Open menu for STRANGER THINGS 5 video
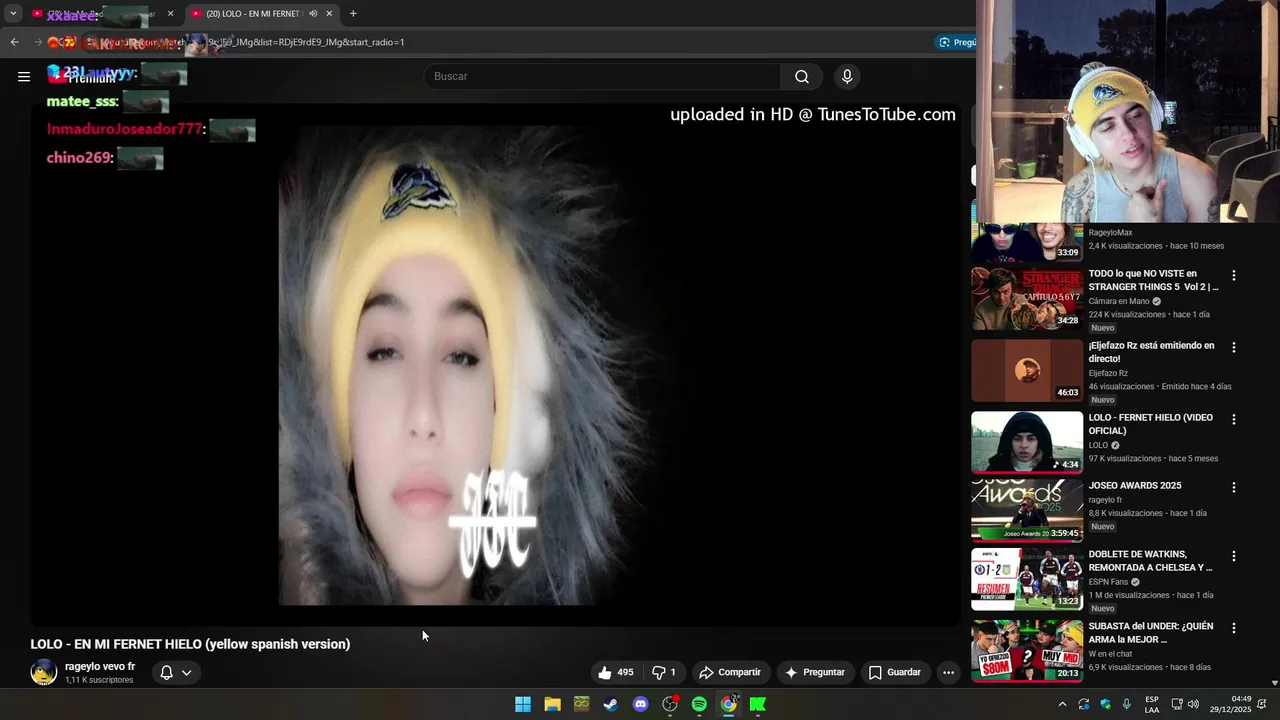 1233,275
